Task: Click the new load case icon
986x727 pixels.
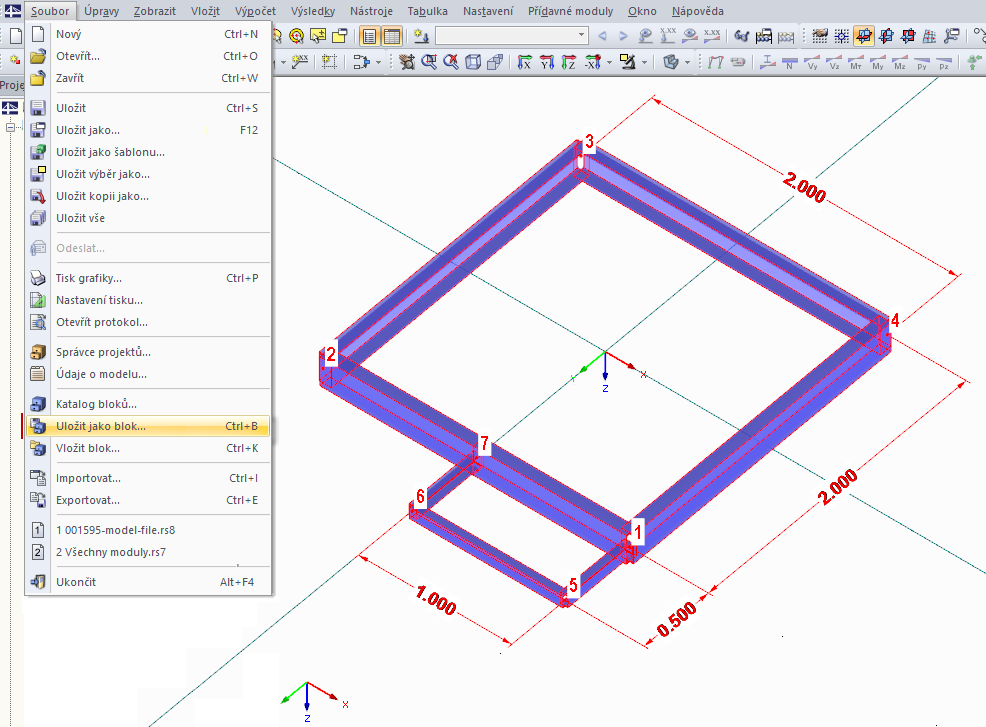Action: tap(421, 36)
